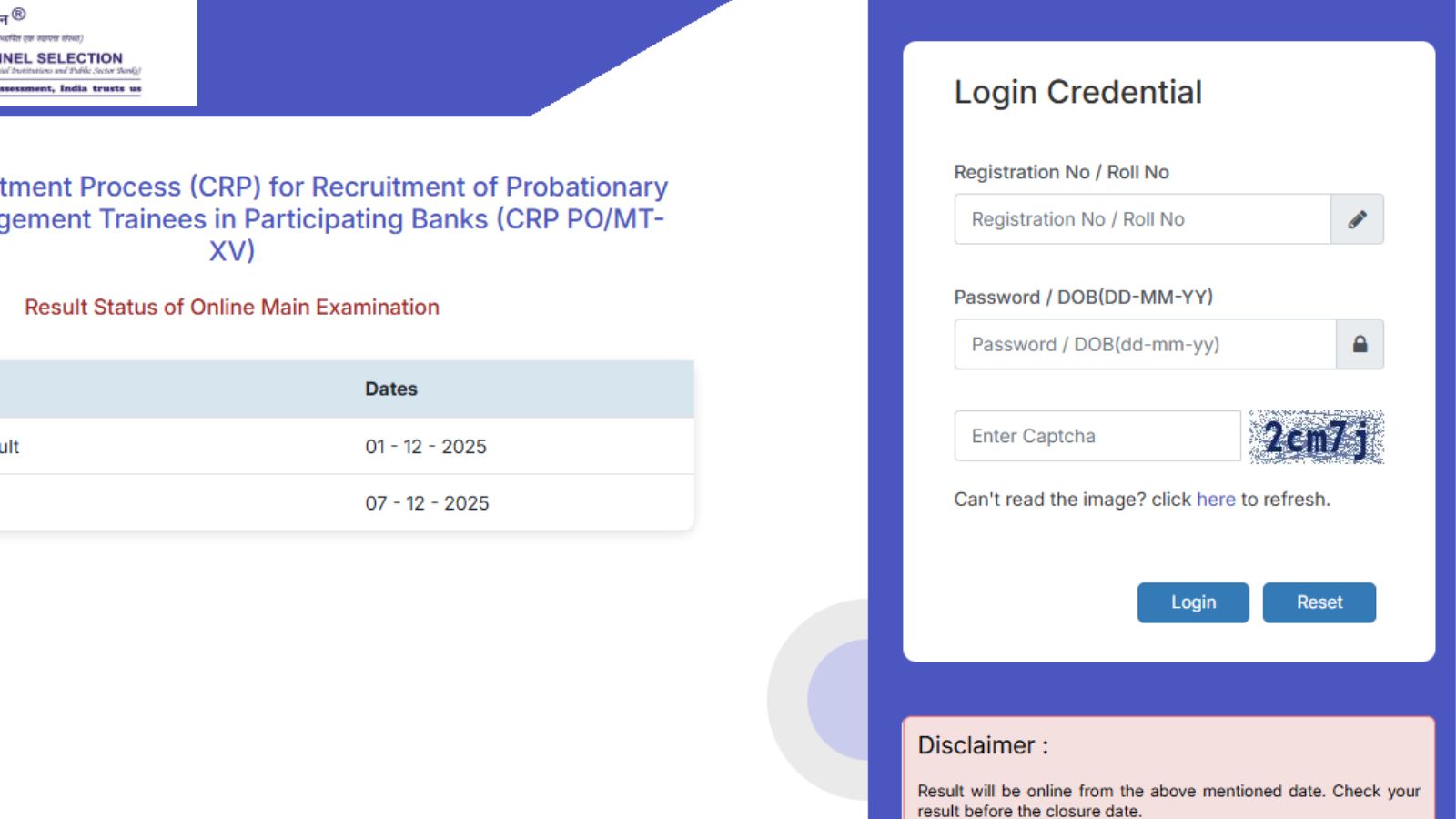
Task: Click into the Enter Captcha box
Action: tap(1097, 436)
